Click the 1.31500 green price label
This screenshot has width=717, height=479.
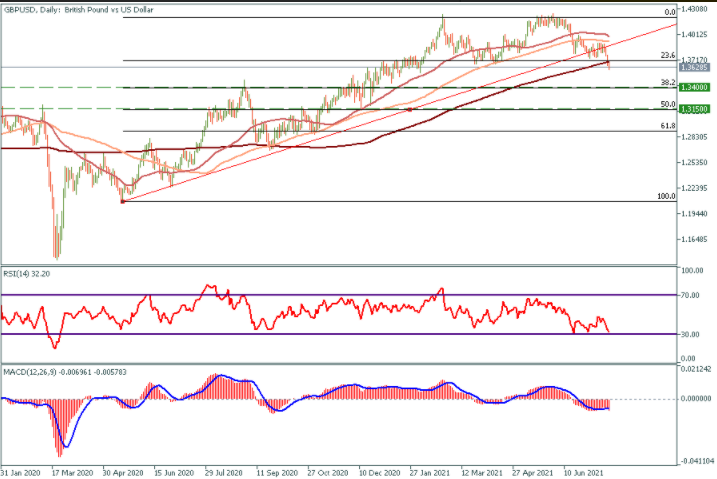tap(694, 109)
